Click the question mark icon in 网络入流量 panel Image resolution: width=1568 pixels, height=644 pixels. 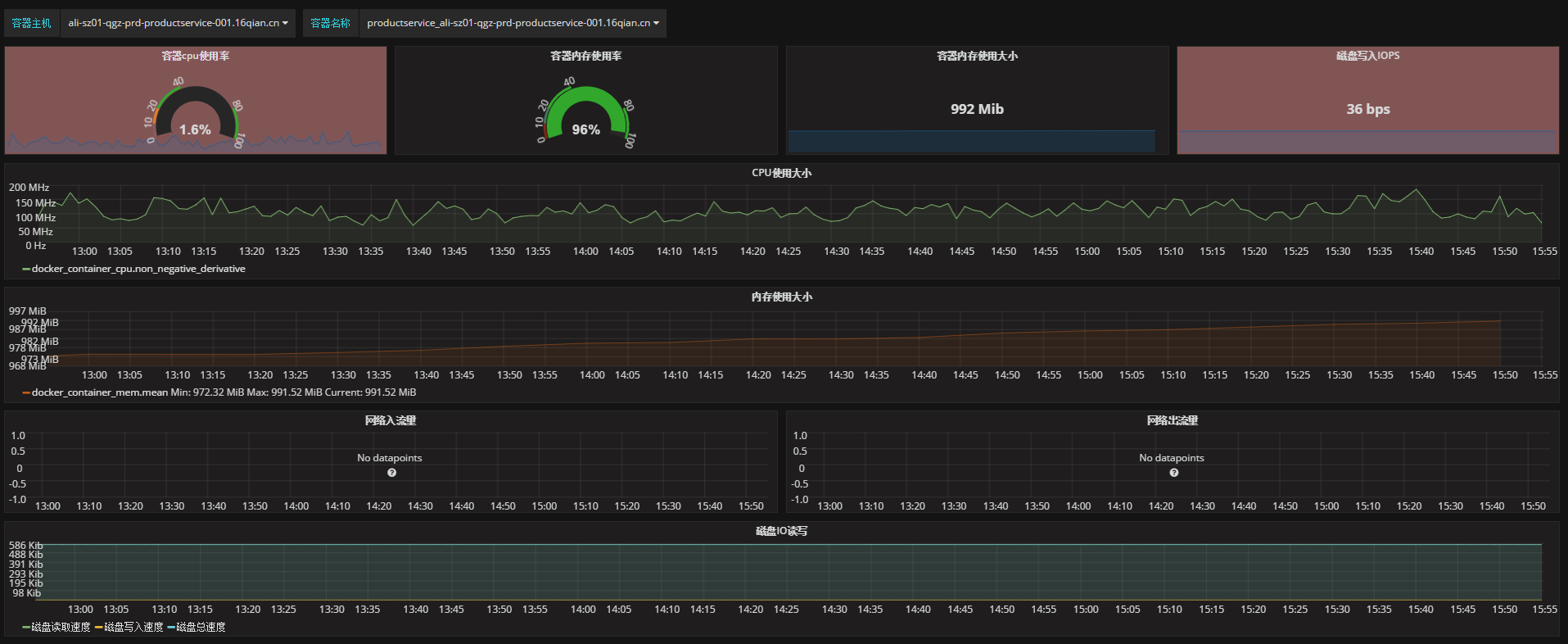(x=391, y=473)
